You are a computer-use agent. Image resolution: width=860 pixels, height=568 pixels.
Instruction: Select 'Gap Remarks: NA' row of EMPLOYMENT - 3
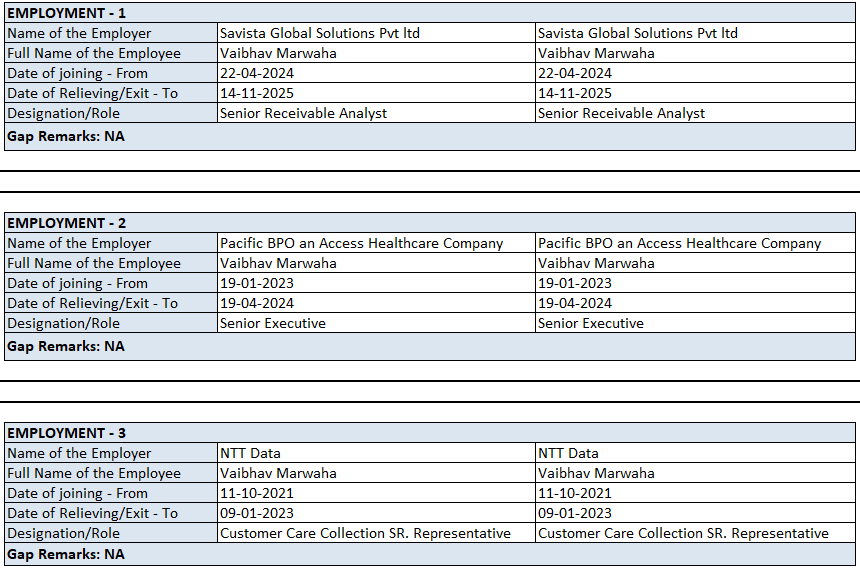[x=429, y=554]
